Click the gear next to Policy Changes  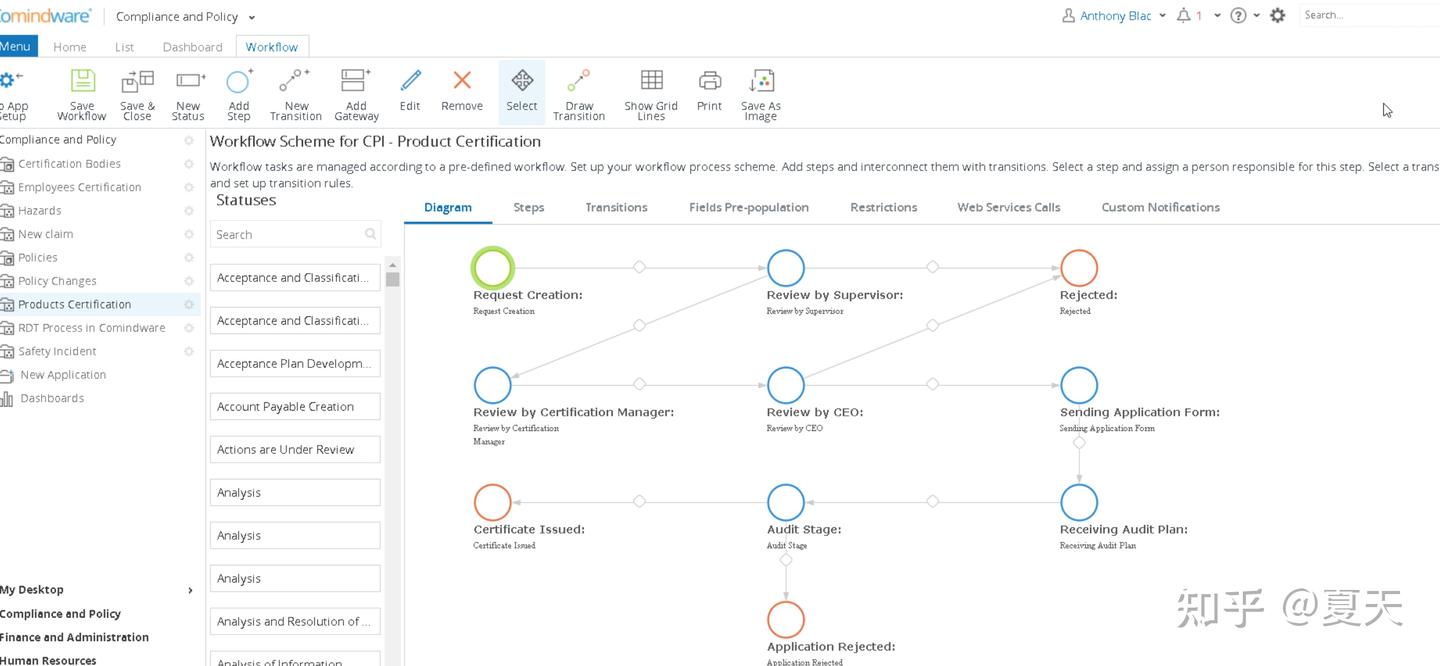coord(188,281)
